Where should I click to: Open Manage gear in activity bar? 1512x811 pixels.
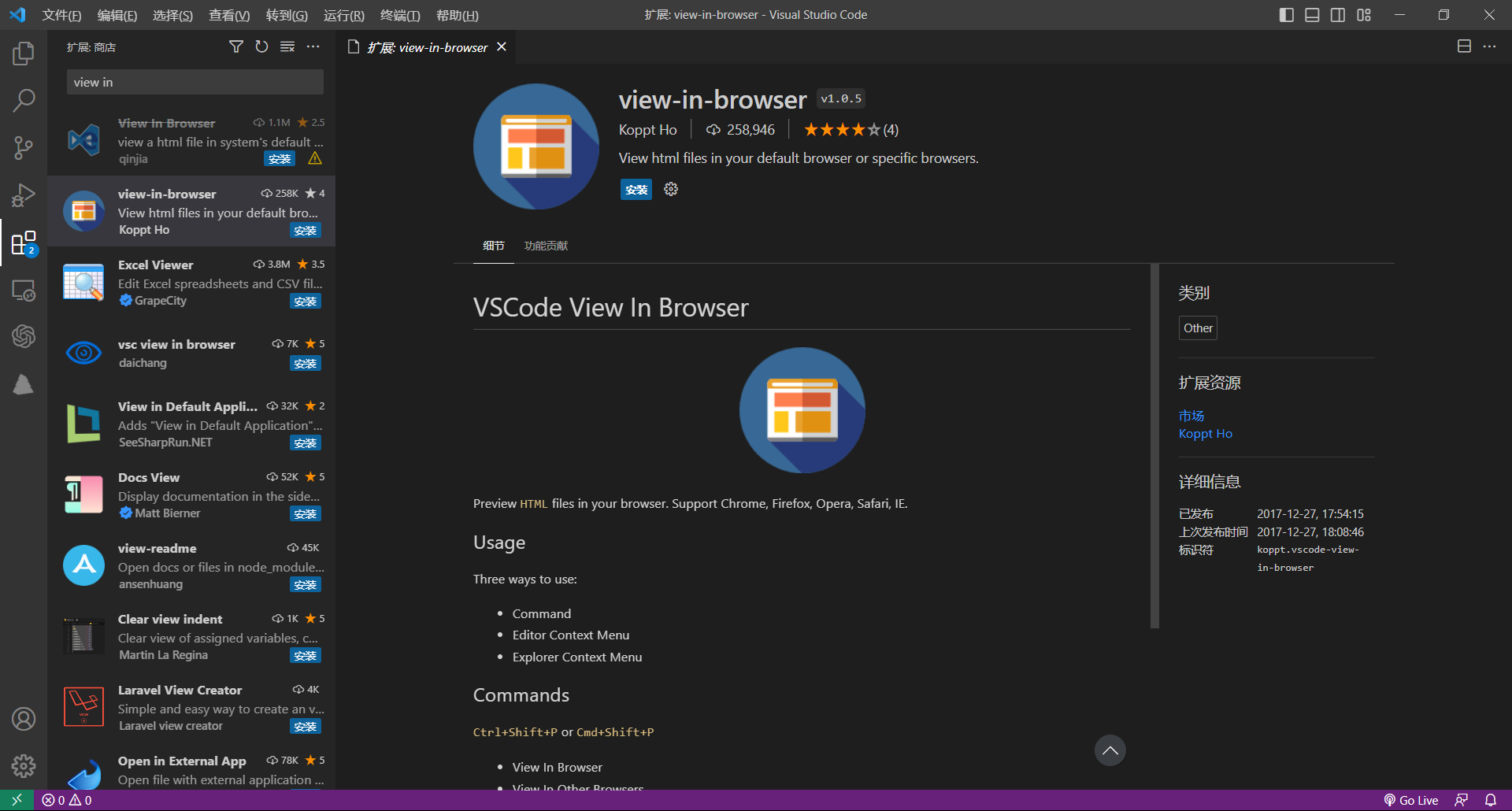pyautogui.click(x=24, y=766)
